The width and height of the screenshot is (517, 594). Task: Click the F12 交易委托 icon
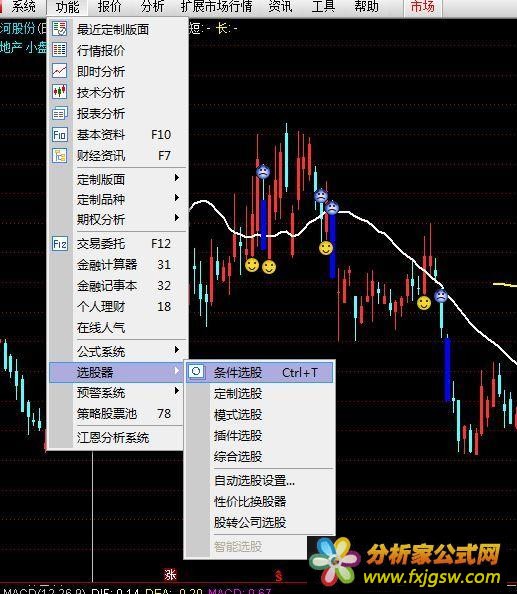pyautogui.click(x=59, y=244)
